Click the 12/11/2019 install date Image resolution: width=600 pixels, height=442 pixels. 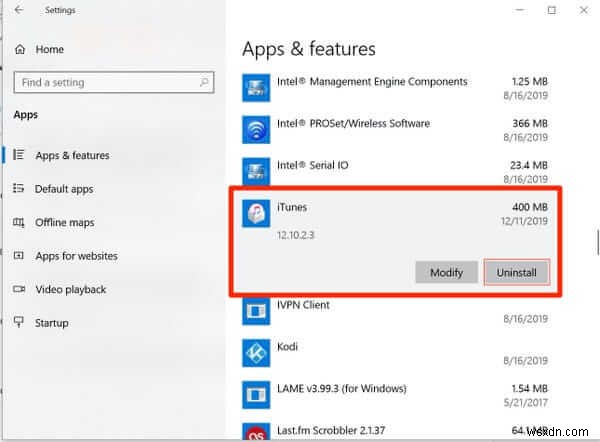click(x=524, y=221)
